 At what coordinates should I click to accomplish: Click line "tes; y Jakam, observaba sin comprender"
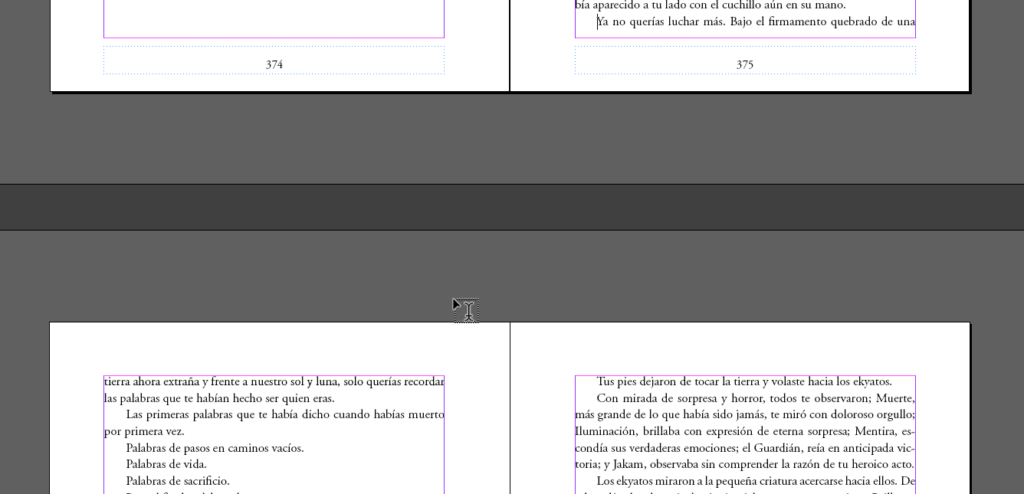744,464
